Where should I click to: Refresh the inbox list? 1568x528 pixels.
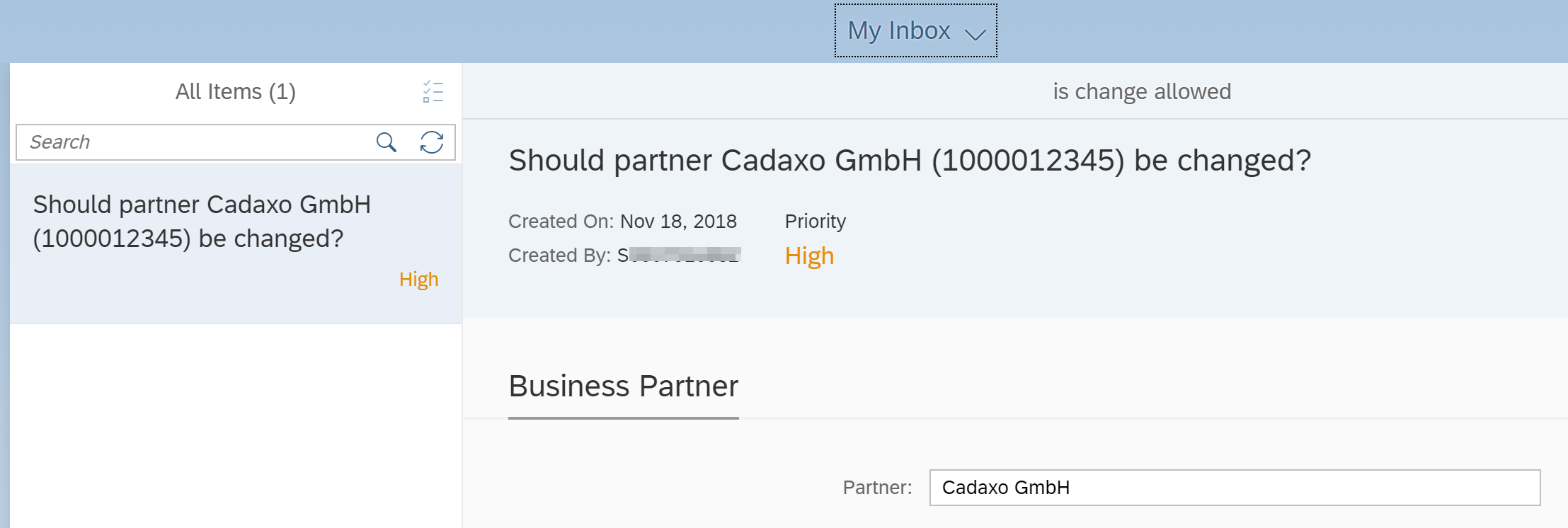pos(431,142)
